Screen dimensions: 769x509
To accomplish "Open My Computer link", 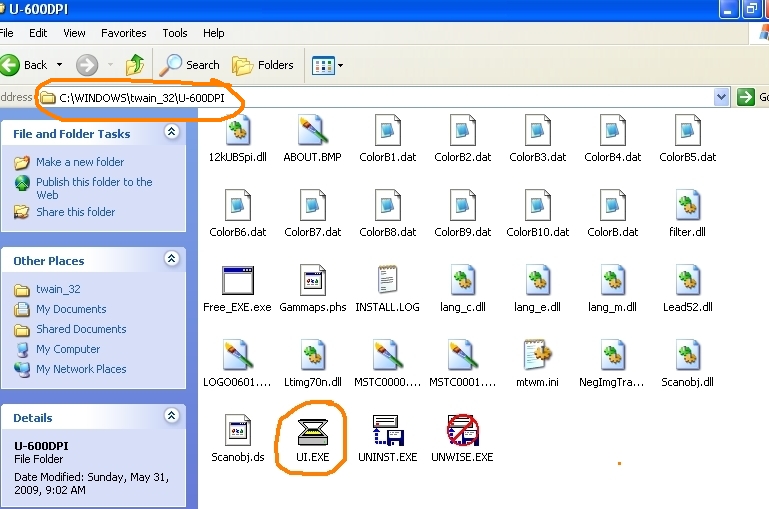I will pos(68,349).
